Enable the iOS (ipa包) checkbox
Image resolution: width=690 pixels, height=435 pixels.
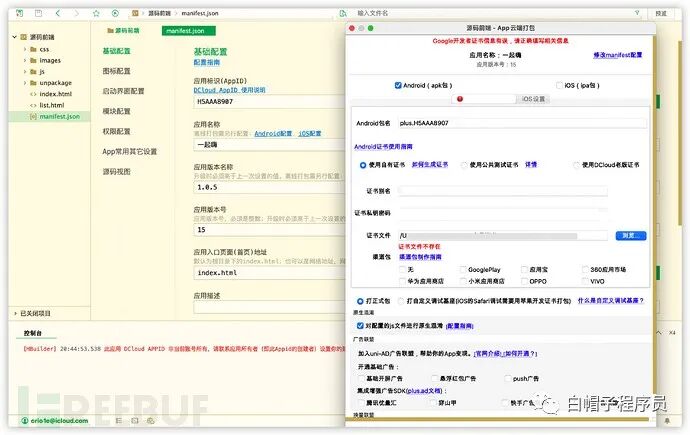(x=559, y=85)
